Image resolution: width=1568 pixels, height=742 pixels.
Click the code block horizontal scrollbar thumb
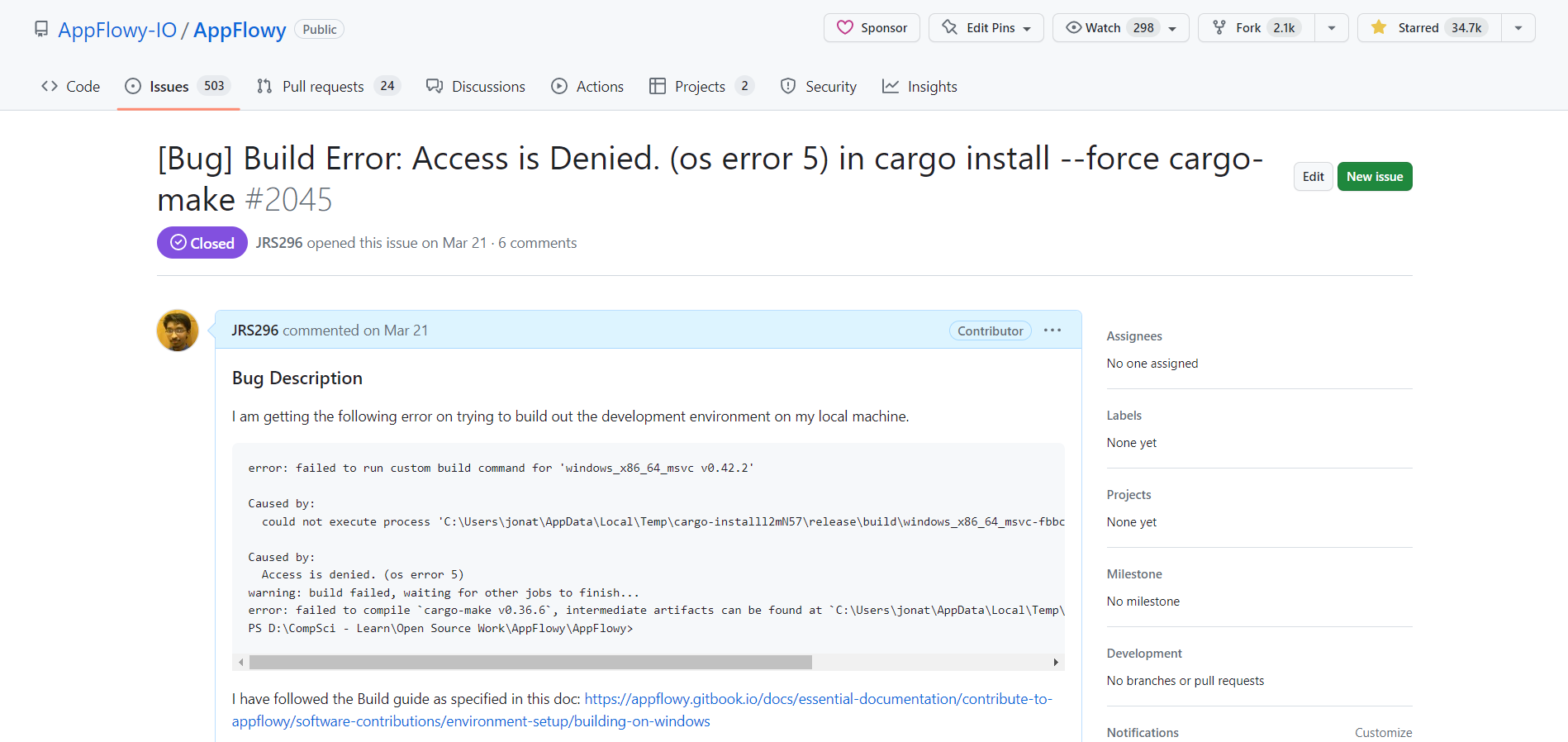pos(530,662)
